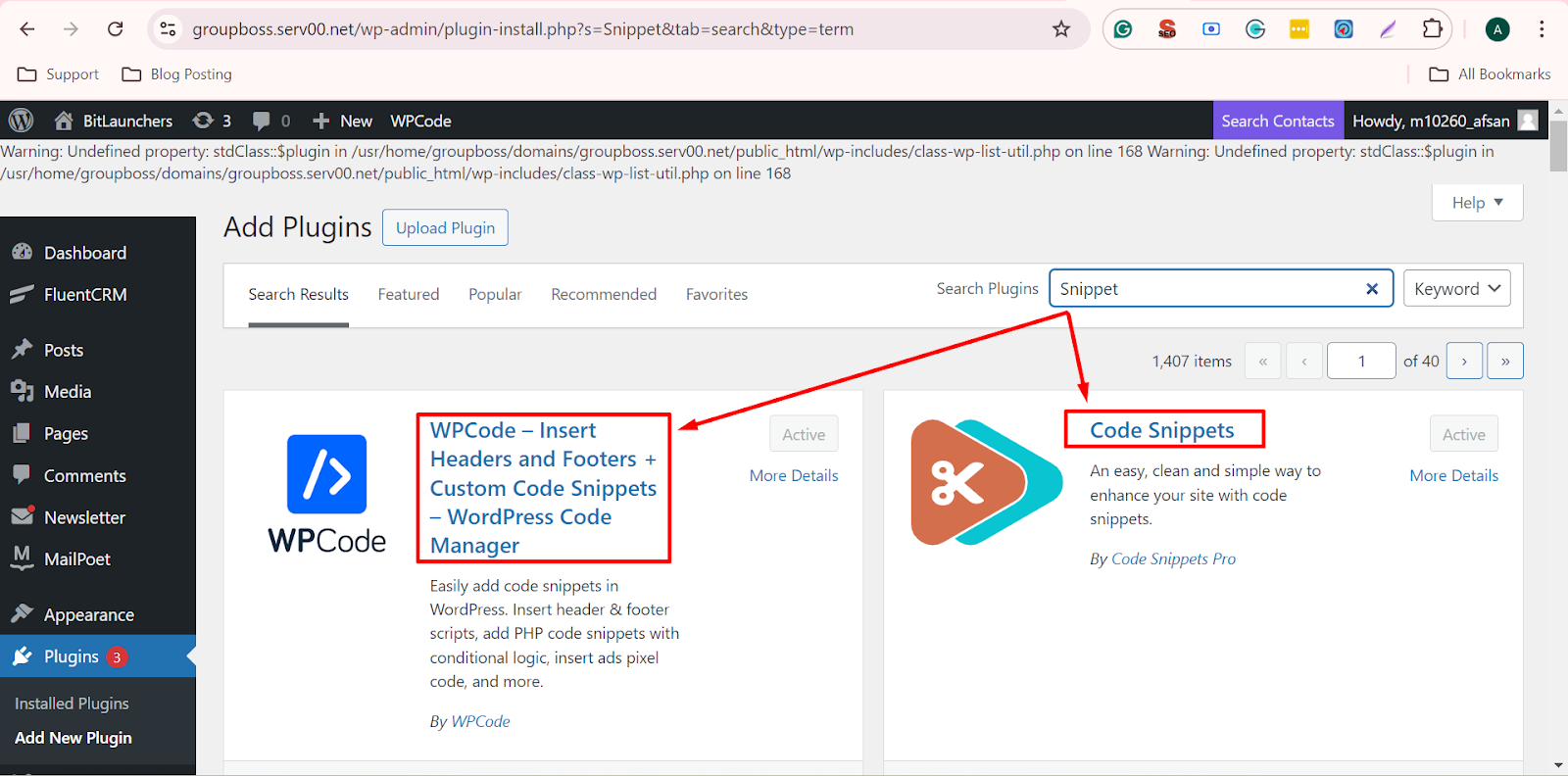Open site information icon in address bar
The width and height of the screenshot is (1568, 776).
click(169, 29)
